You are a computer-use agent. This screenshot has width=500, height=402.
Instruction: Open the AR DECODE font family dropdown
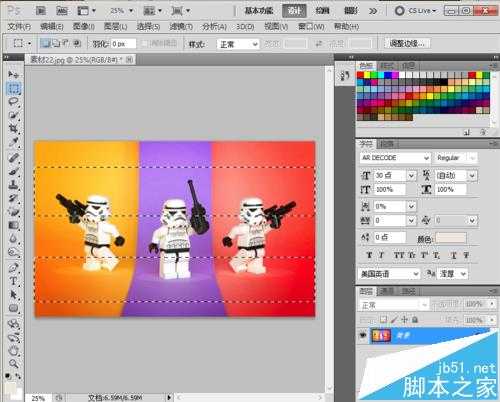point(395,158)
